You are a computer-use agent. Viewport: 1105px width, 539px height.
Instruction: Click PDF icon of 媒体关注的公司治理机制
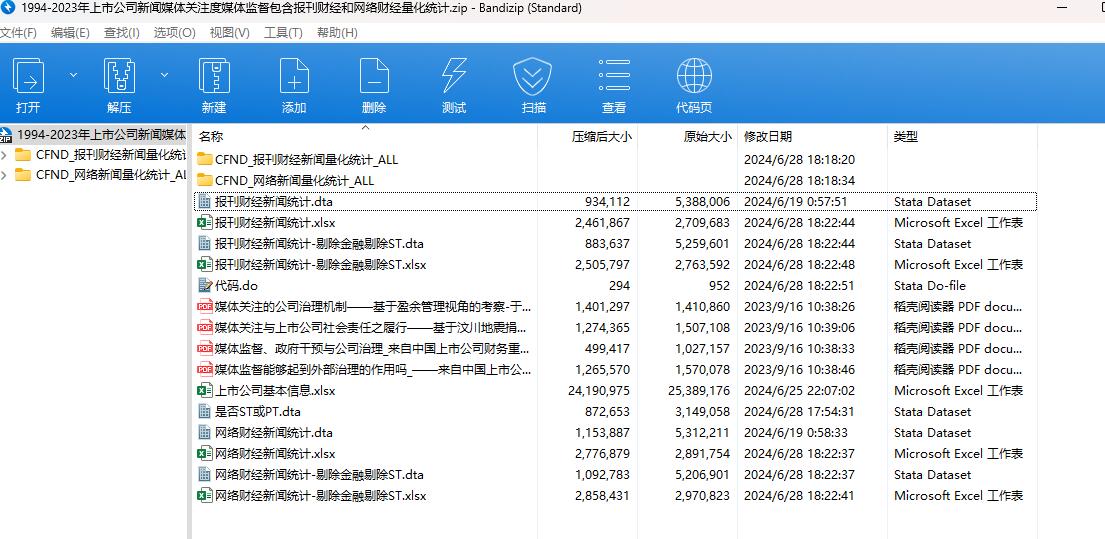204,306
